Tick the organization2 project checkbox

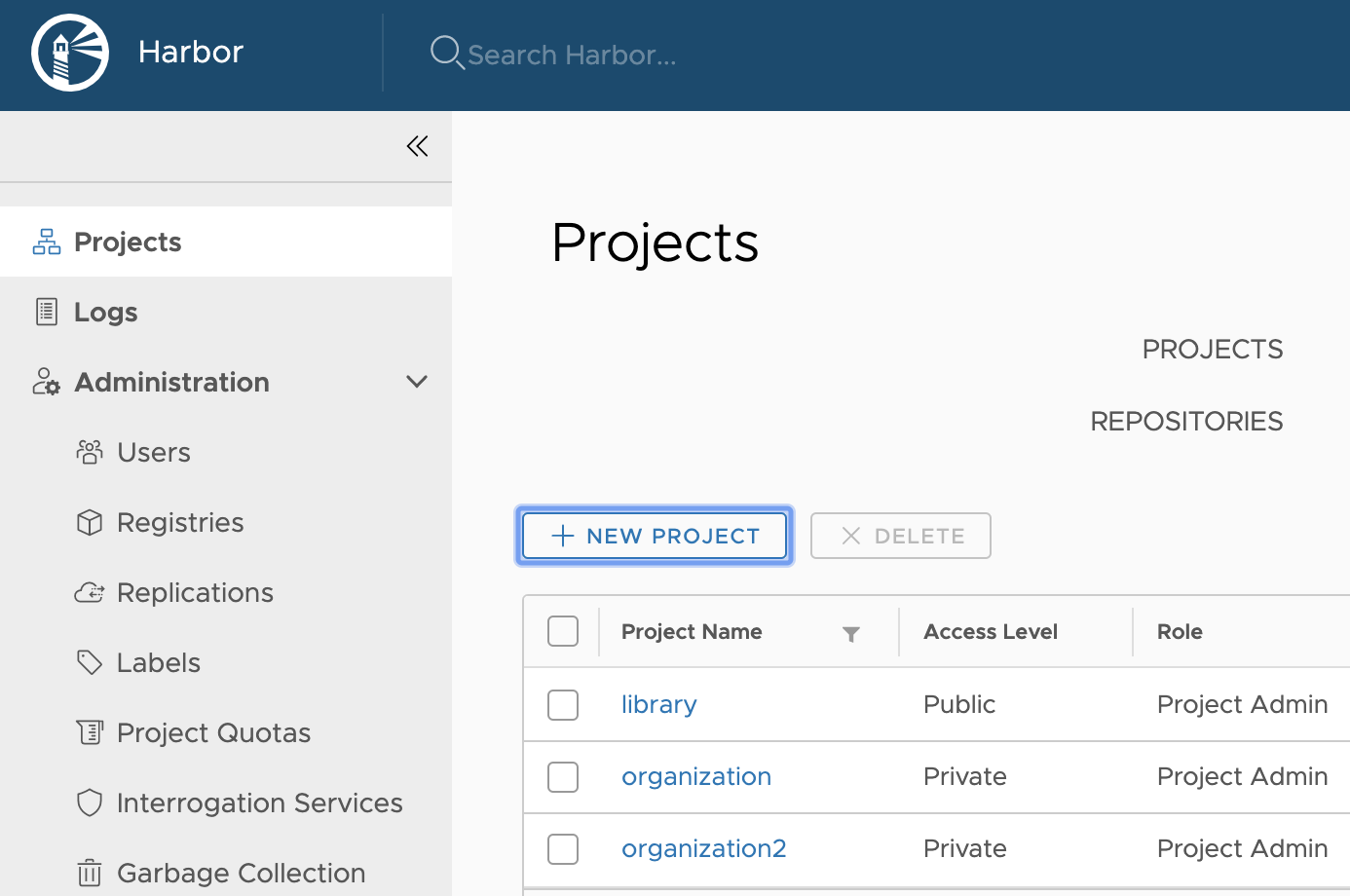pyautogui.click(x=563, y=848)
